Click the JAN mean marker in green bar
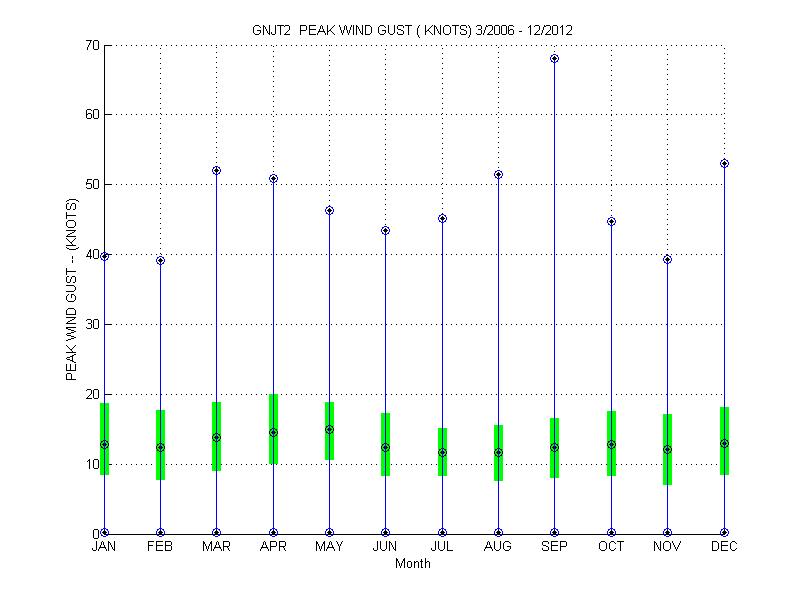Image resolution: width=800 pixels, height=600 pixels. pyautogui.click(x=105, y=444)
